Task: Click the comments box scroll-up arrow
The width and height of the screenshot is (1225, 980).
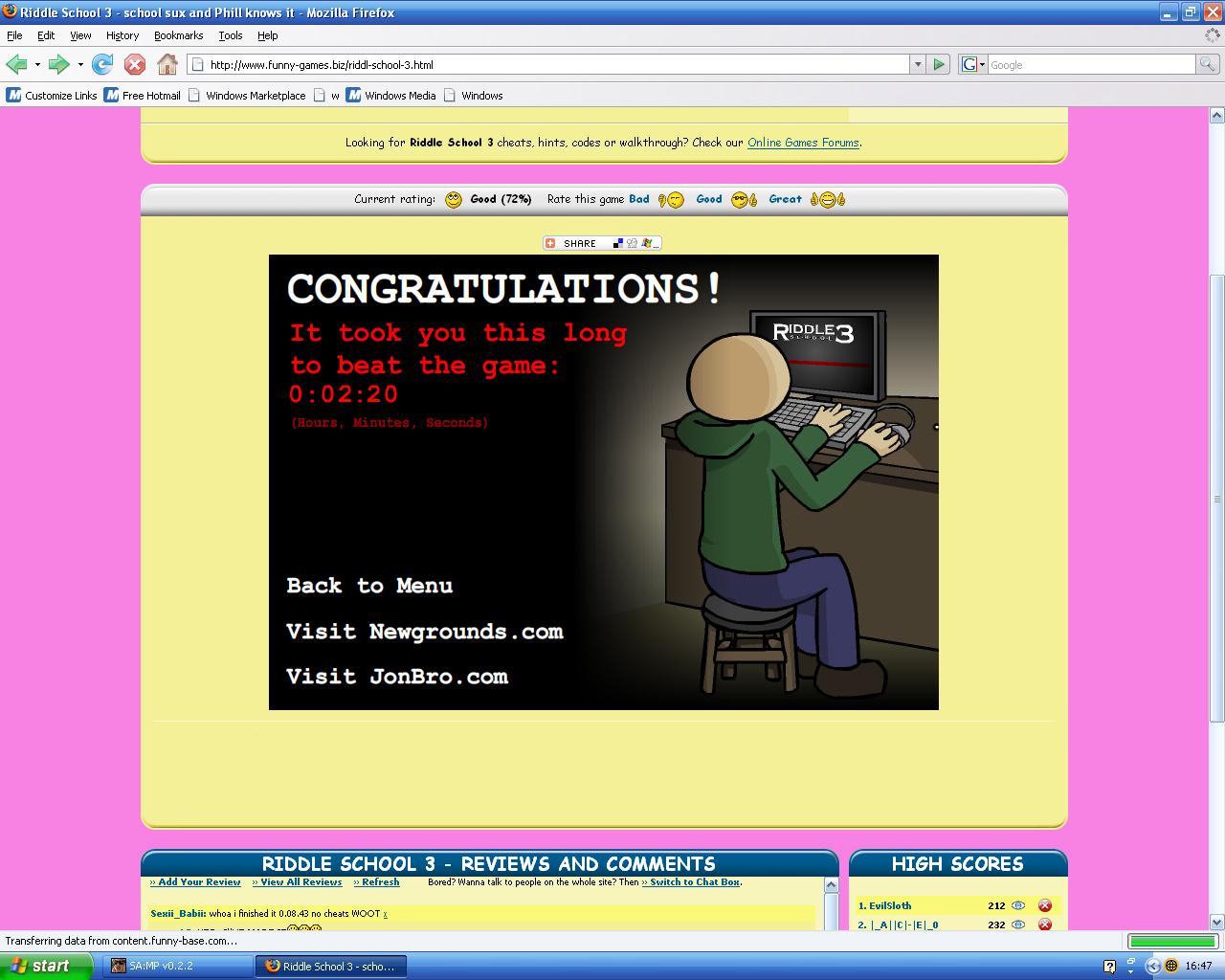Action: (831, 885)
